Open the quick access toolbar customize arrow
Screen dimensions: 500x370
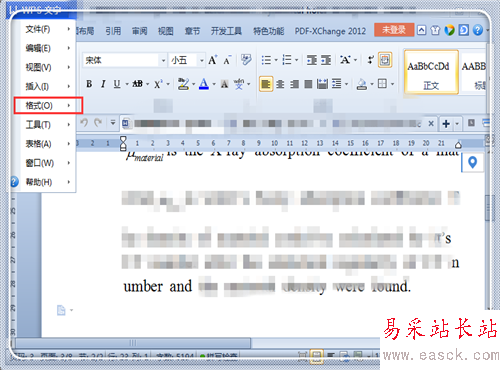tap(113, 123)
